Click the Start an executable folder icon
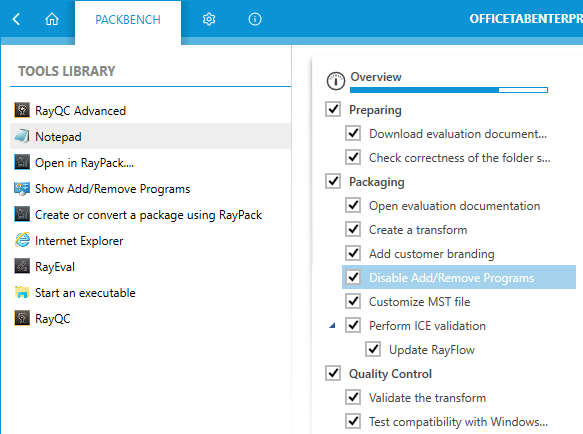This screenshot has width=583, height=434. click(x=22, y=293)
